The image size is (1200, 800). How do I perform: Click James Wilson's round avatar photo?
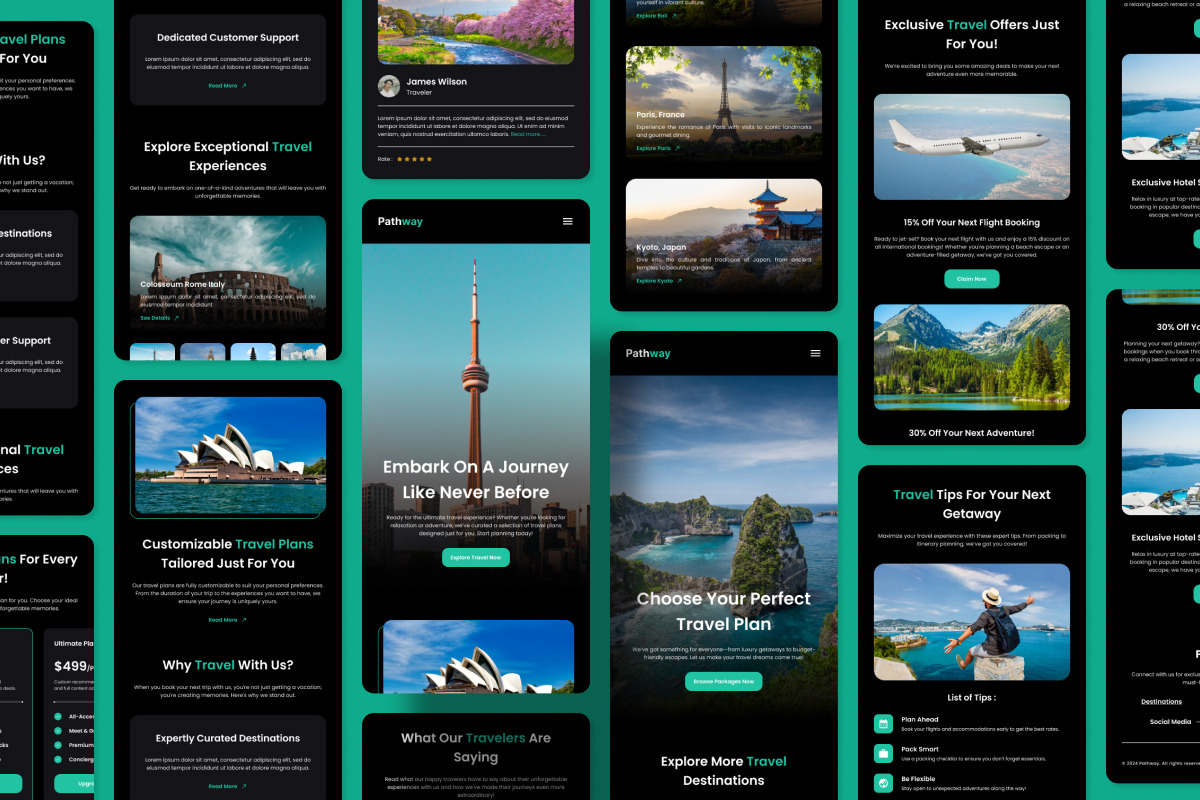click(389, 86)
